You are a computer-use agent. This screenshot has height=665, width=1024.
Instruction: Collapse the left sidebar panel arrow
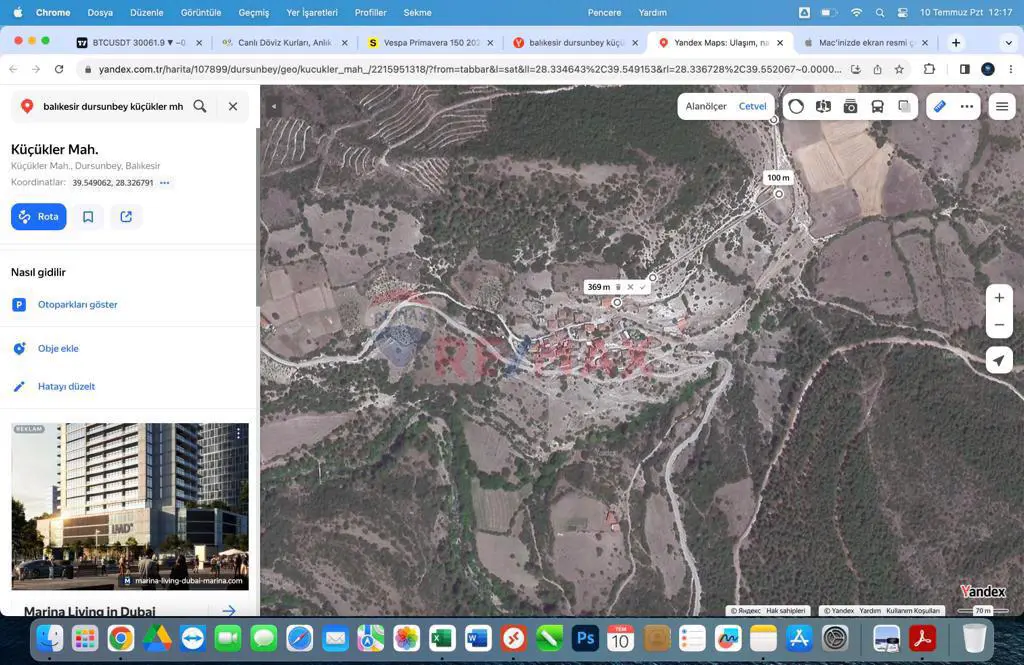[x=274, y=106]
